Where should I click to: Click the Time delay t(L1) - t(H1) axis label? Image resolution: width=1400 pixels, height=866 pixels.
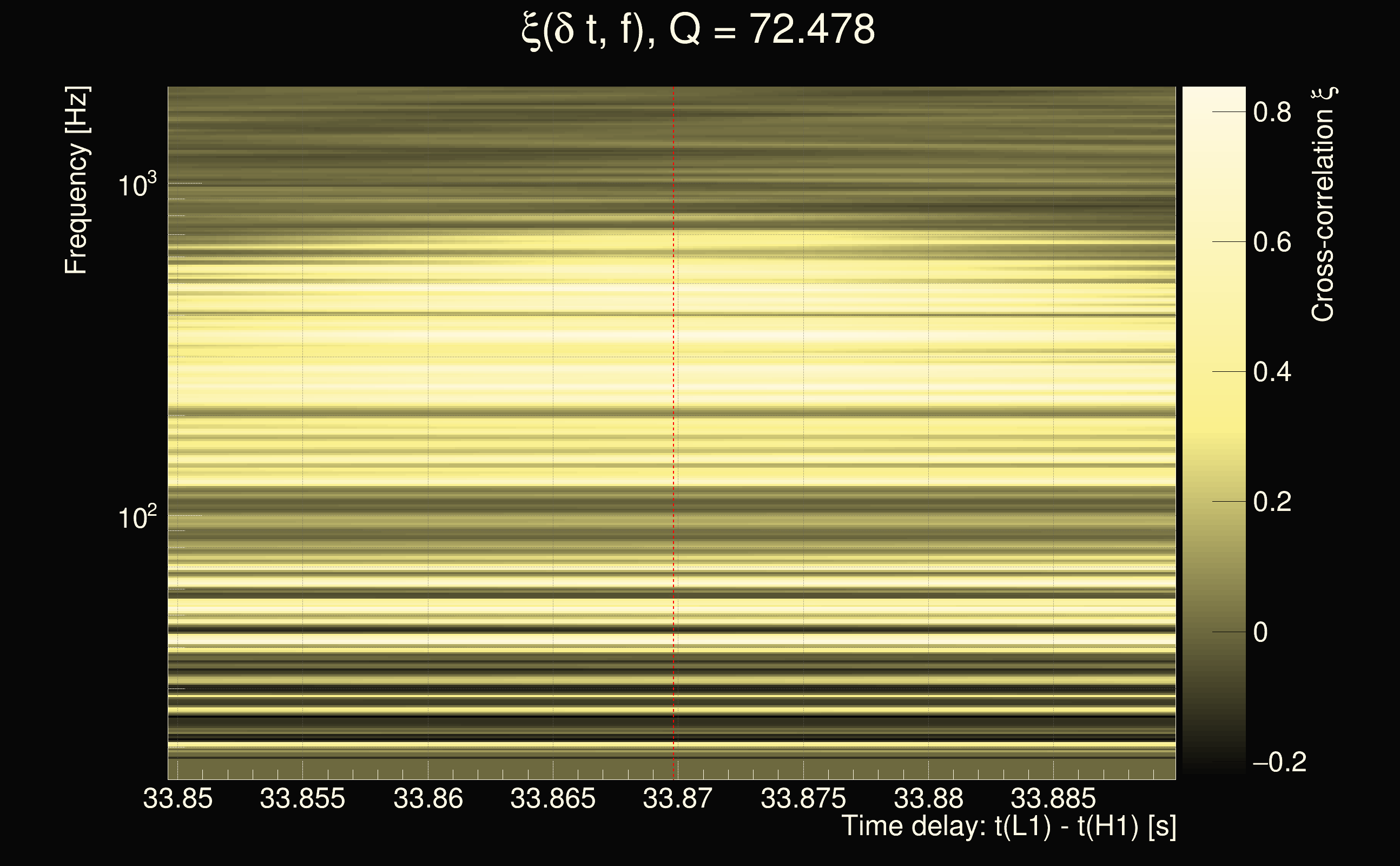[x=1008, y=826]
